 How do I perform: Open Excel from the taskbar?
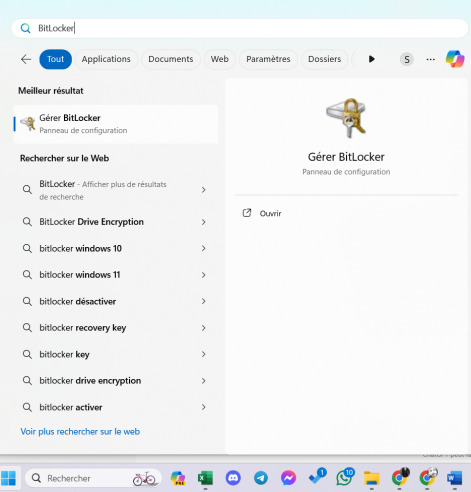[x=205, y=478]
